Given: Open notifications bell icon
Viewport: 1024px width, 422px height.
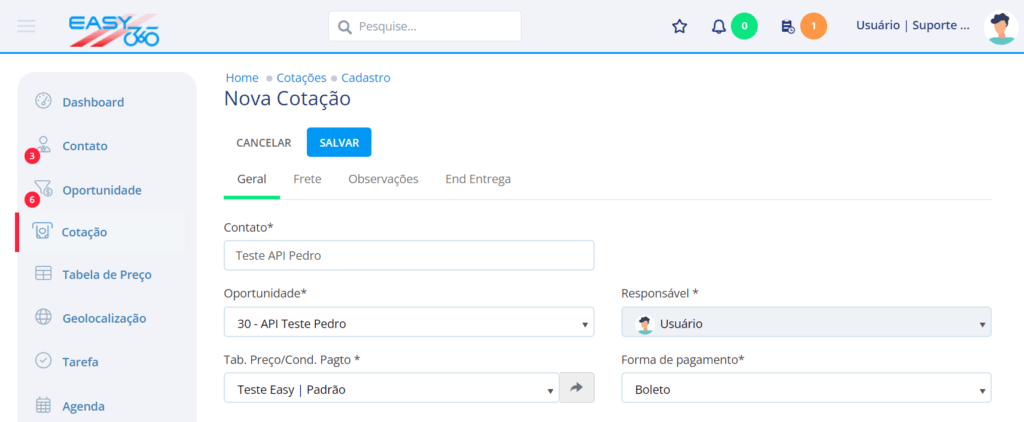Looking at the screenshot, I should point(718,27).
